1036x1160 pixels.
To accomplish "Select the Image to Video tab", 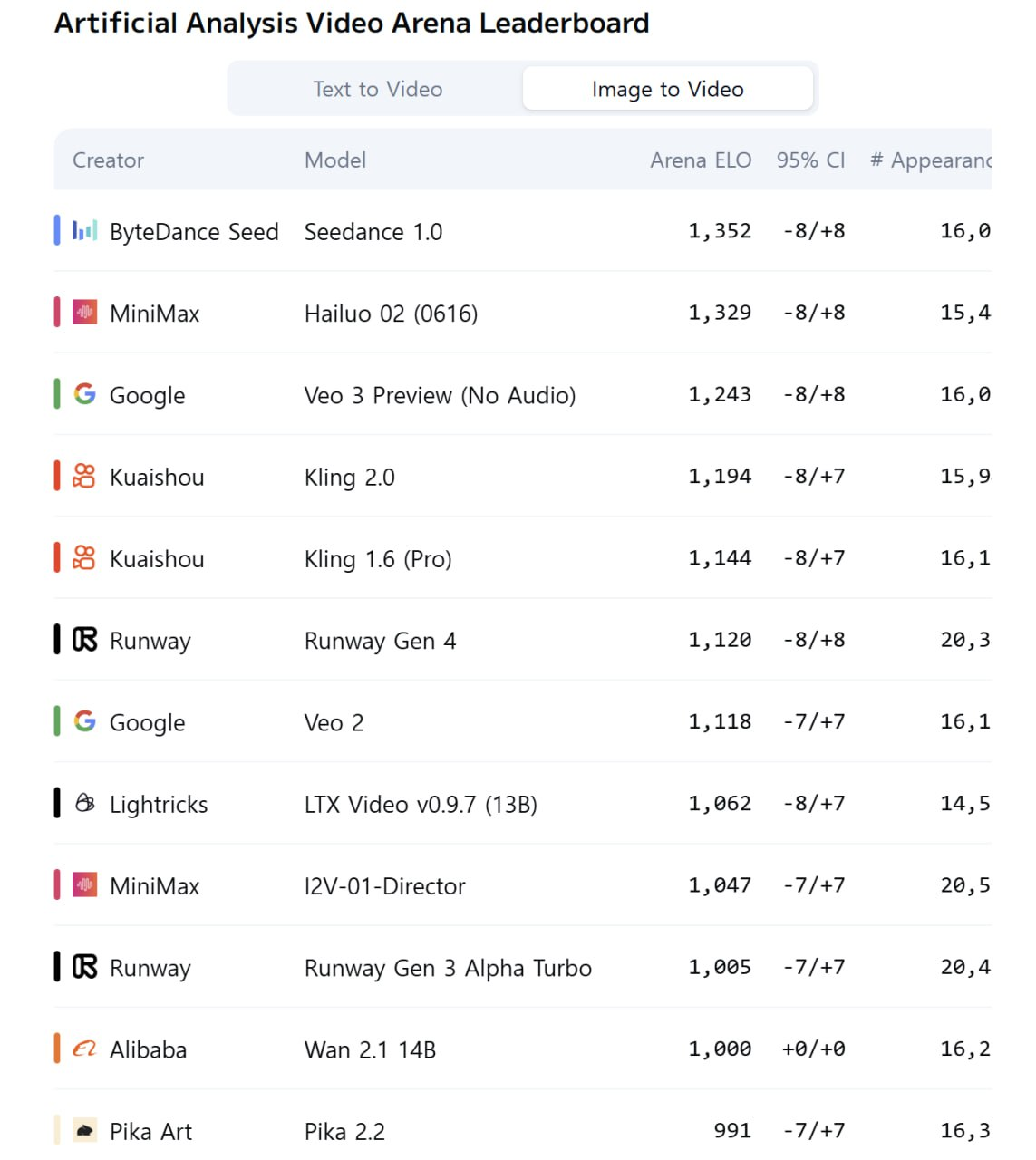I will tap(667, 89).
